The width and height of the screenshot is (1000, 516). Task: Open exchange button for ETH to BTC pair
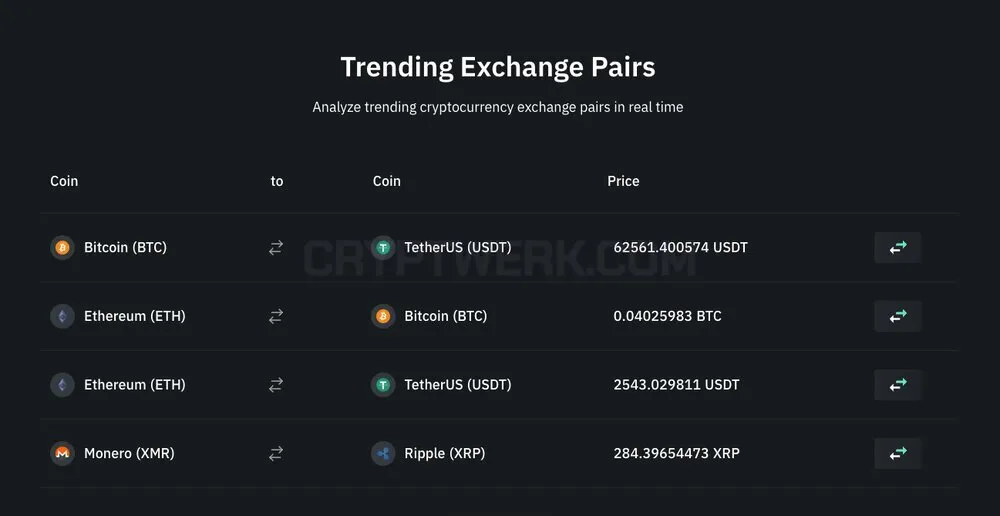point(897,316)
